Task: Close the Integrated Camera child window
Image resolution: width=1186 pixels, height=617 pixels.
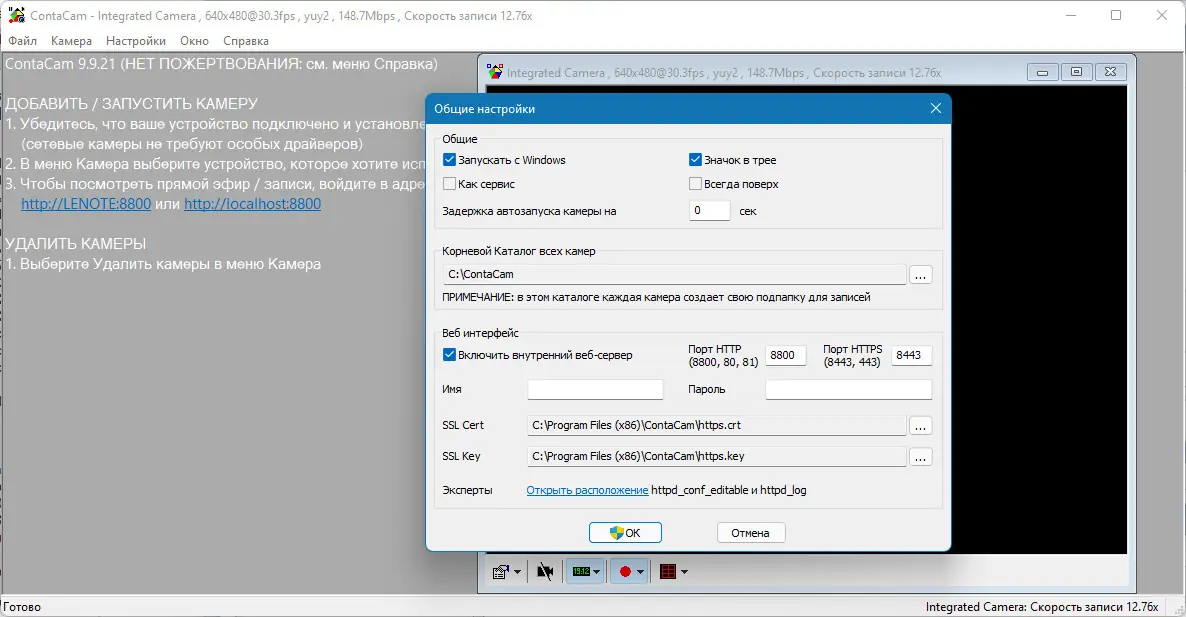Action: 1110,72
